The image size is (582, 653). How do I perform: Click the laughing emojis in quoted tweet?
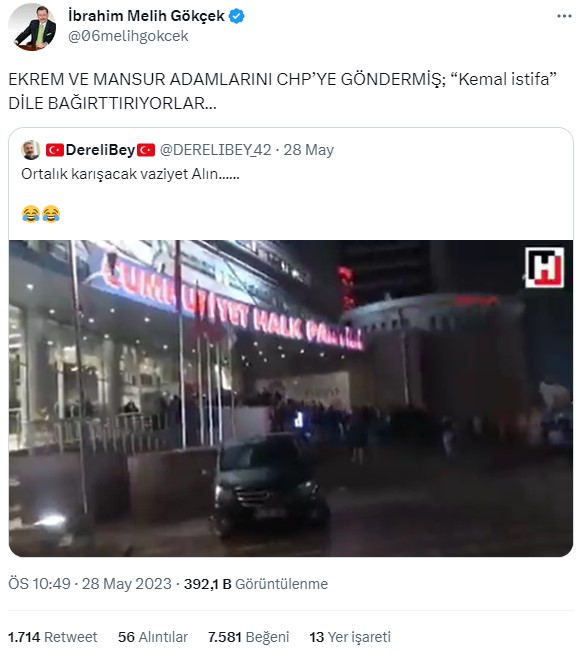coord(41,214)
